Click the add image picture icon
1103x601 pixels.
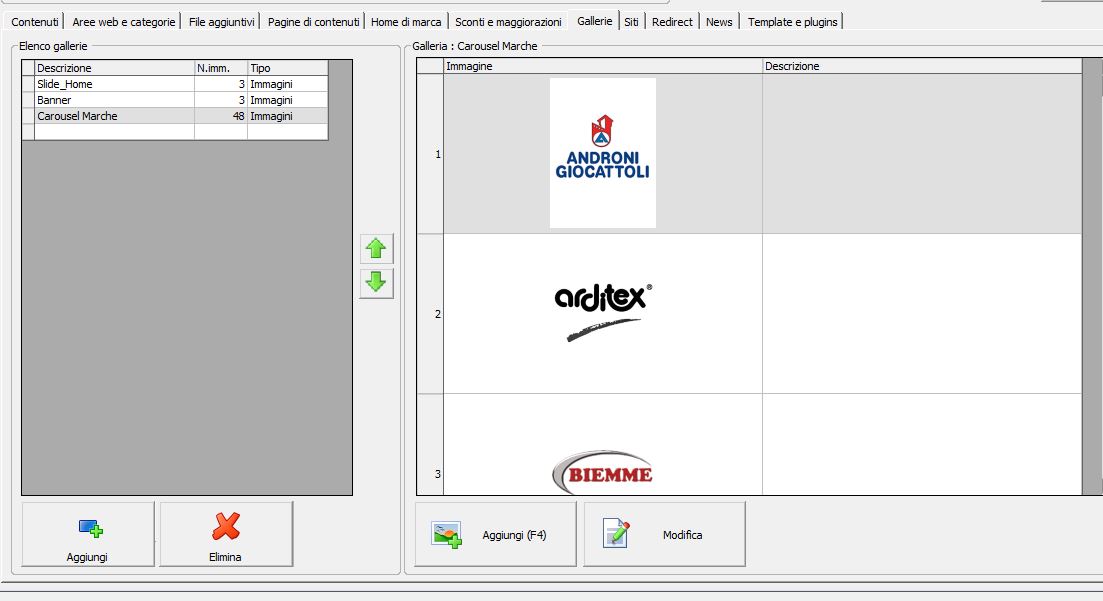coord(447,535)
